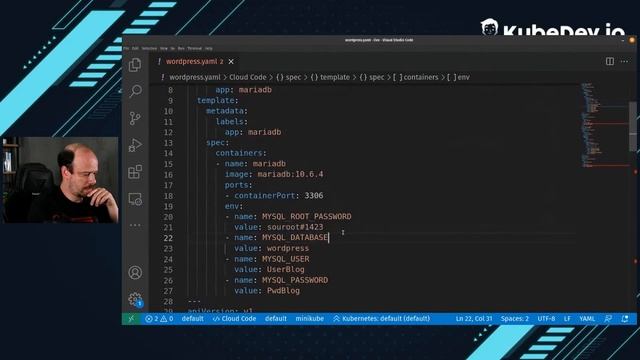This screenshot has height=360, width=640.
Task: Place cursor on 'wordpress' value line
Action: point(288,249)
